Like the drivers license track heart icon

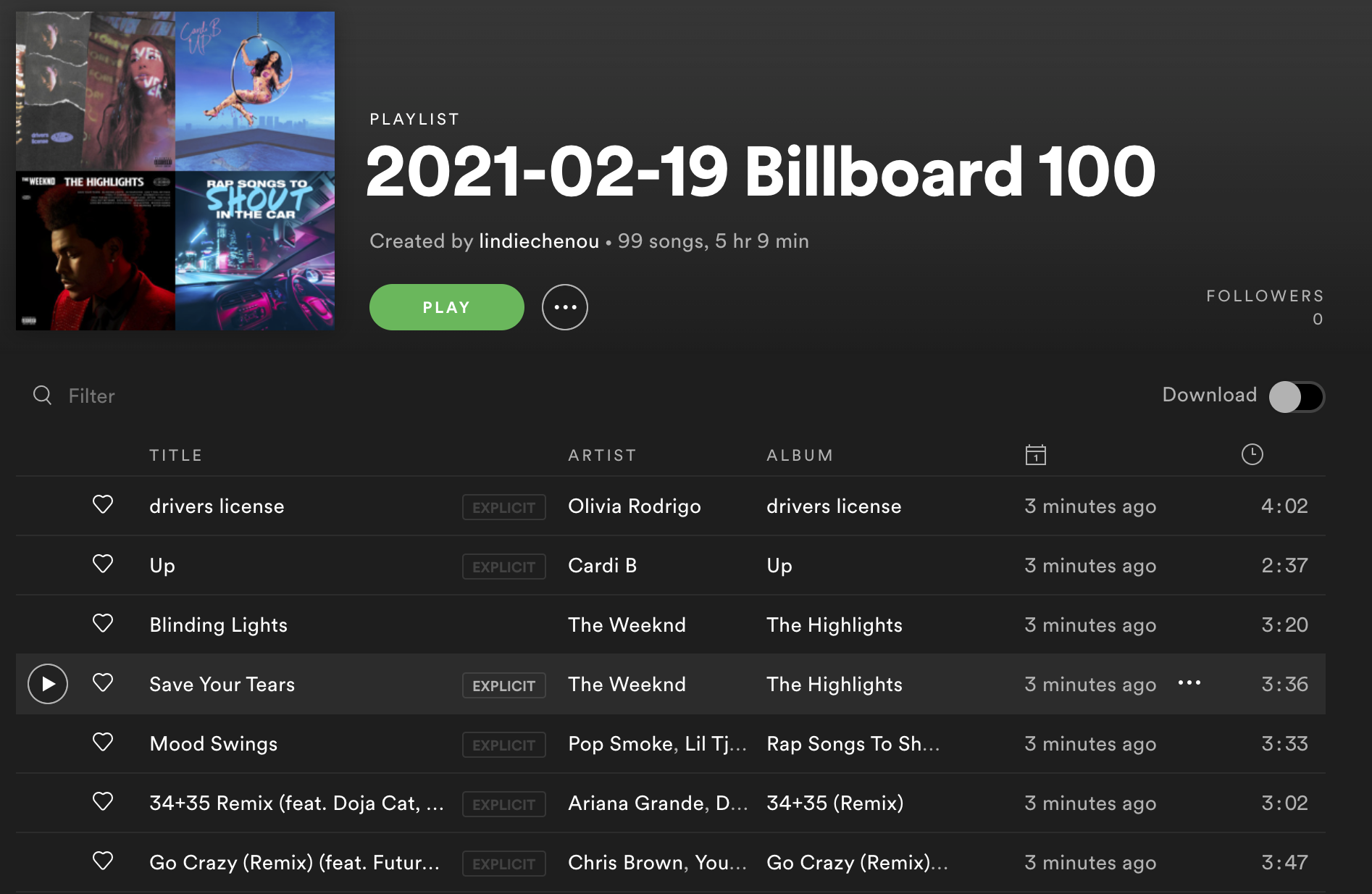pyautogui.click(x=103, y=505)
